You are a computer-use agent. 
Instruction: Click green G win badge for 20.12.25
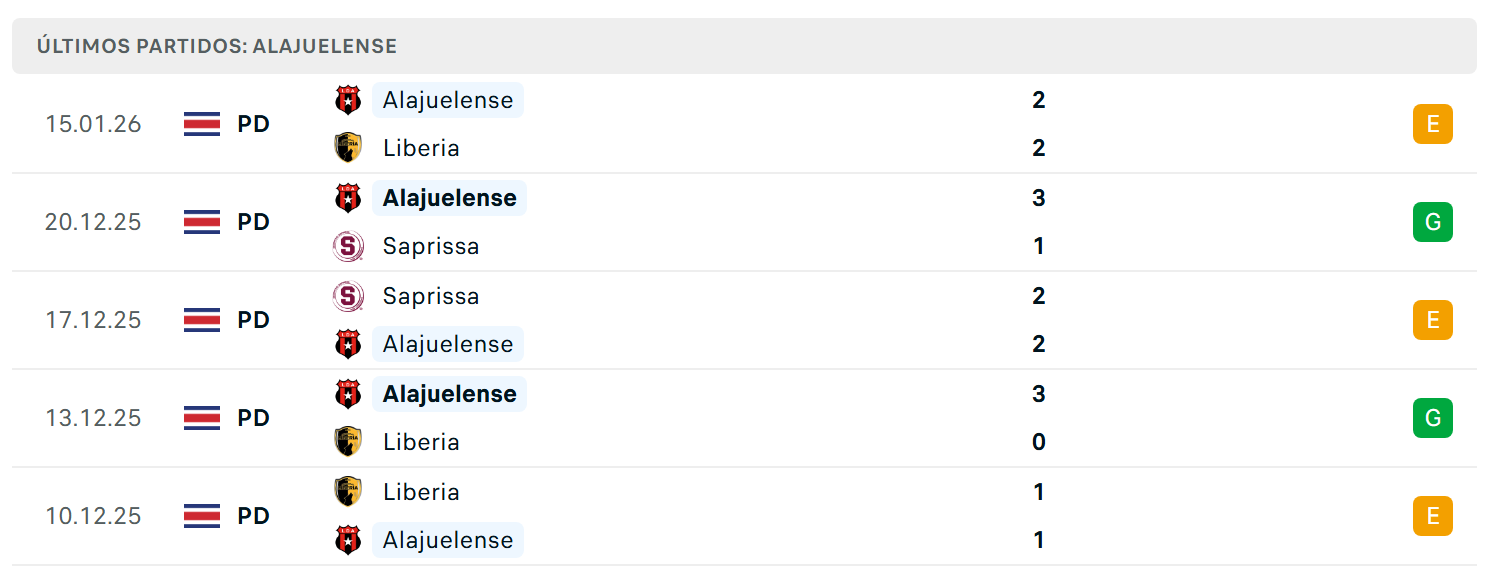click(x=1432, y=222)
